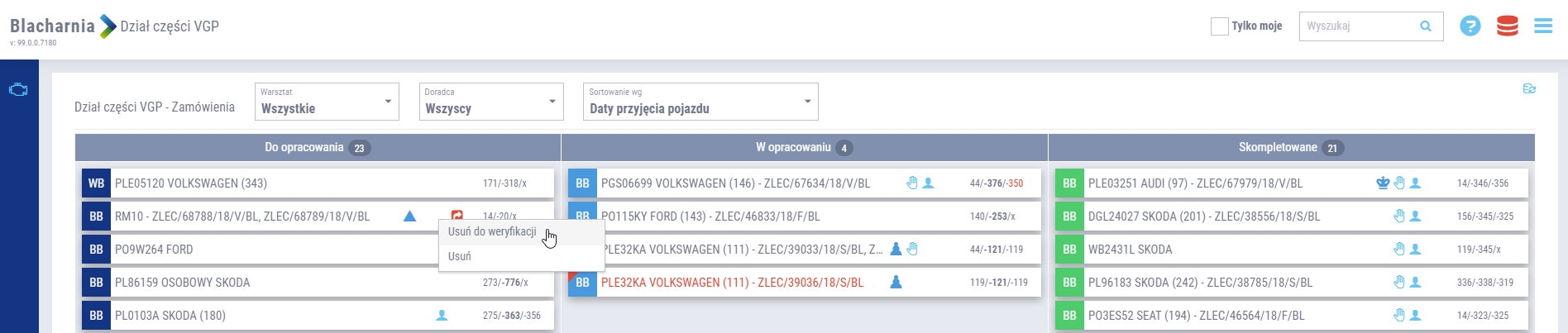Enable the "Tylko moje" checkbox
This screenshot has width=1568, height=333.
[1219, 26]
